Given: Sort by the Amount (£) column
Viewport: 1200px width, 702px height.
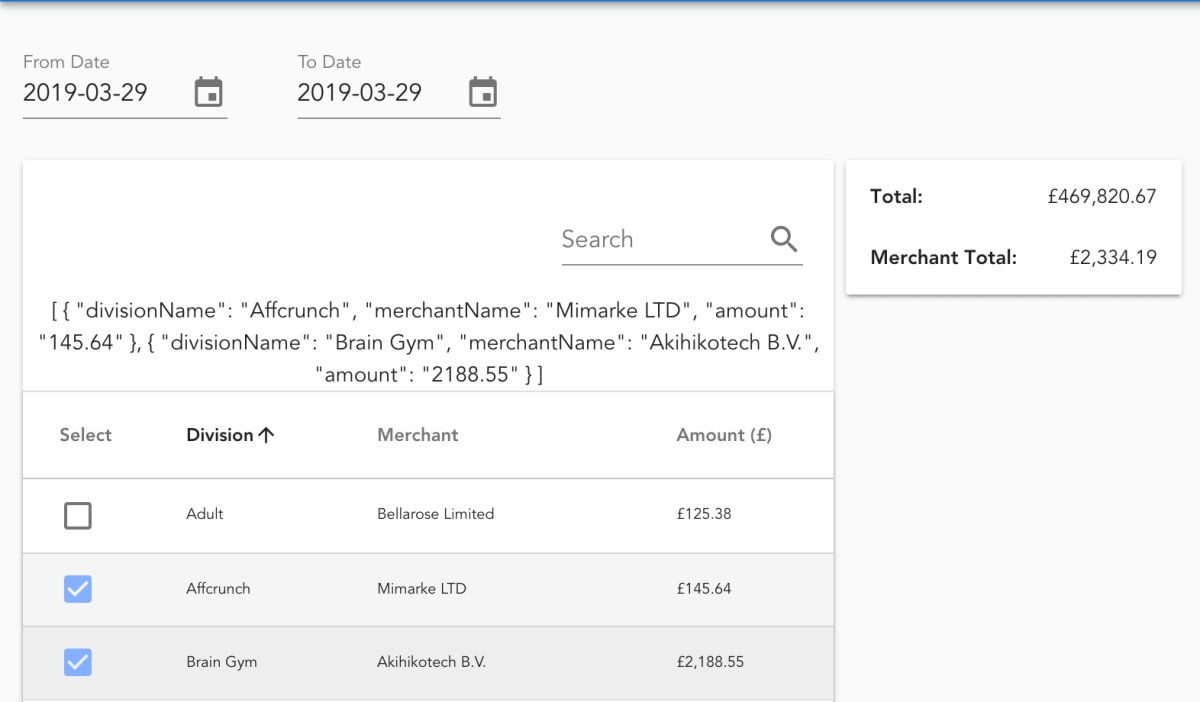Looking at the screenshot, I should tap(724, 435).
